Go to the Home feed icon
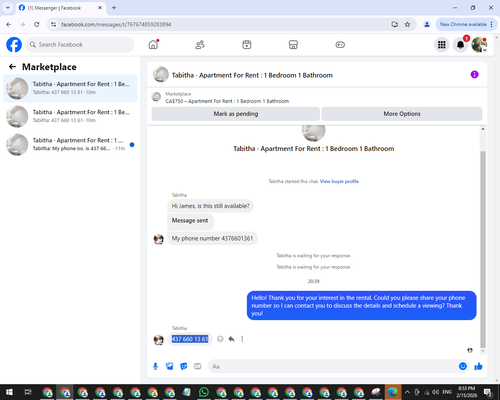The width and height of the screenshot is (500, 400). (x=153, y=45)
